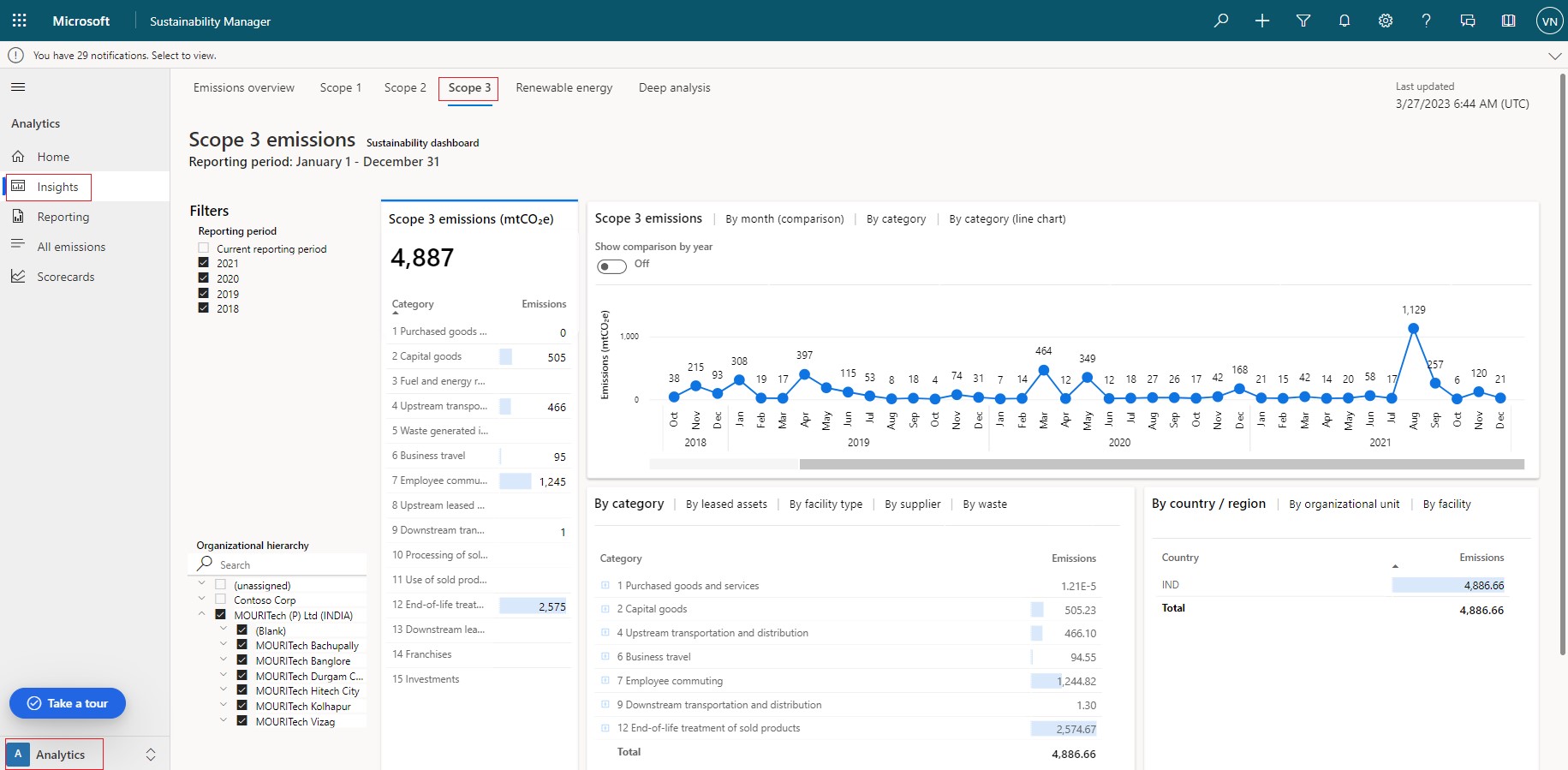Viewport: 1568px width, 770px height.
Task: Click the help question mark icon
Action: coord(1426,21)
